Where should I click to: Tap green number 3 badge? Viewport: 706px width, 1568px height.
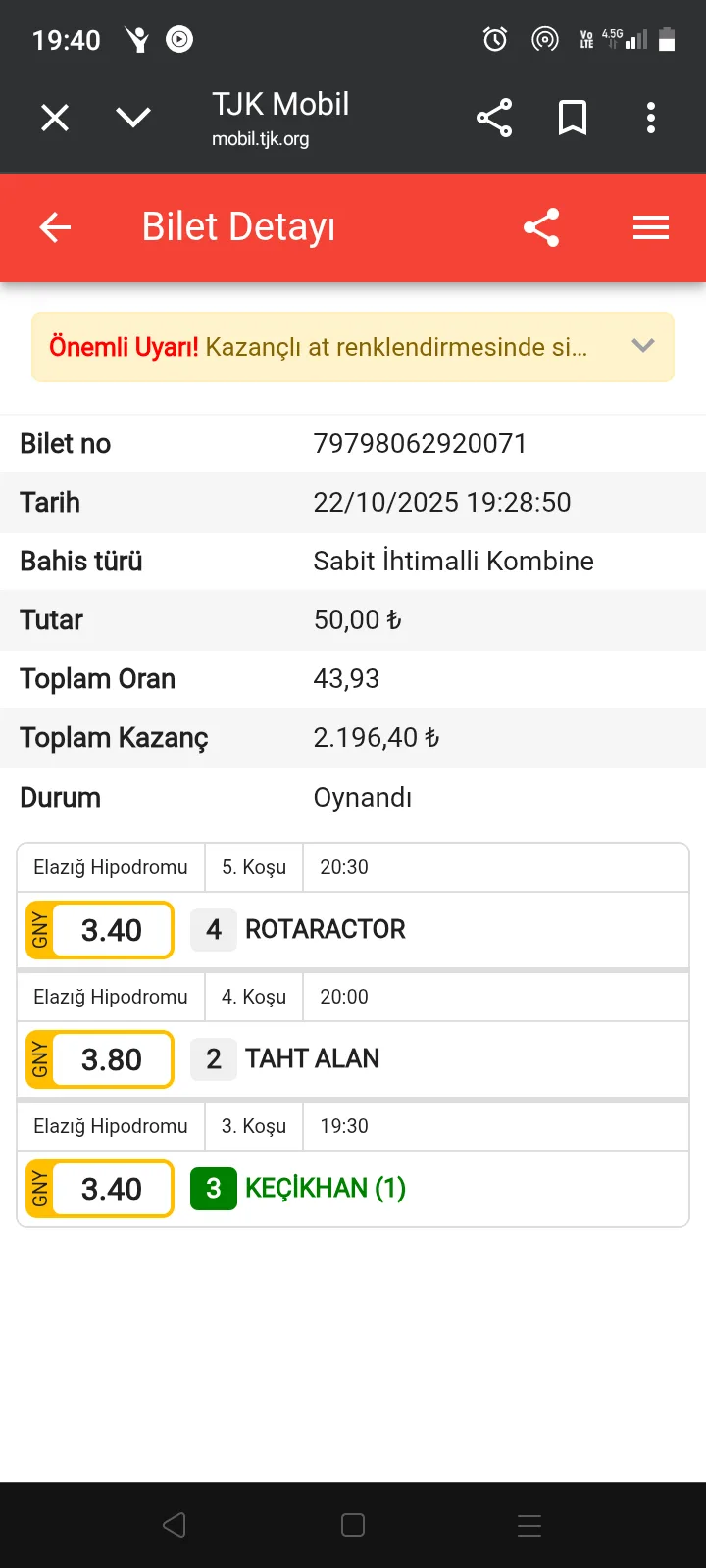214,1189
